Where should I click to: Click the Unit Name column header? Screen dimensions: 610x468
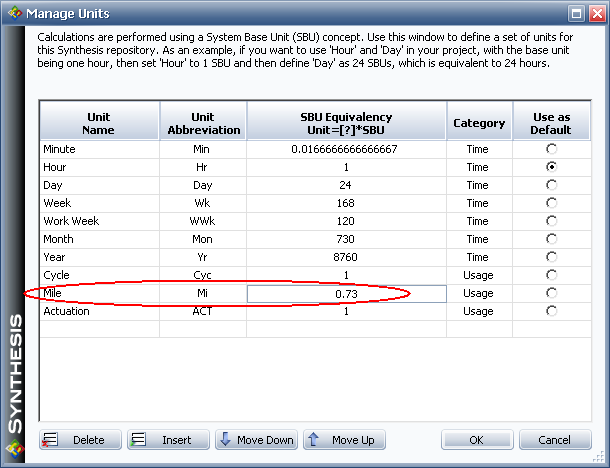pyautogui.click(x=99, y=122)
